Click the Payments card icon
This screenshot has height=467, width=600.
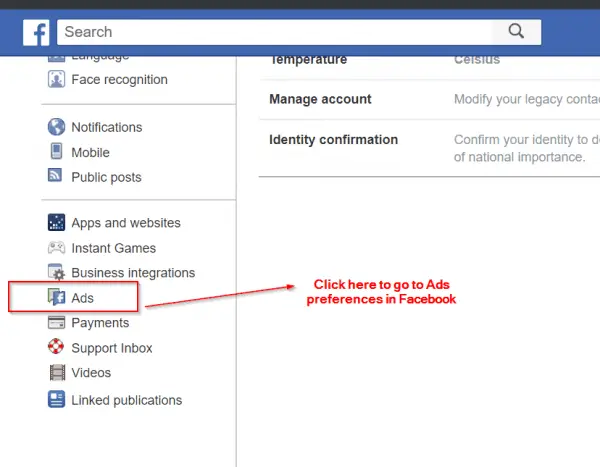pos(56,323)
